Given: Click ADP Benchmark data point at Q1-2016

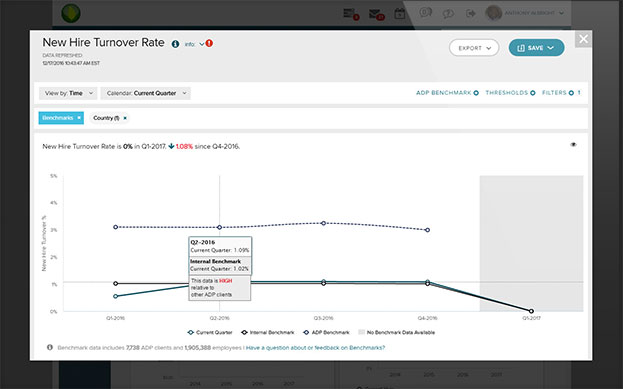Looking at the screenshot, I should [116, 227].
